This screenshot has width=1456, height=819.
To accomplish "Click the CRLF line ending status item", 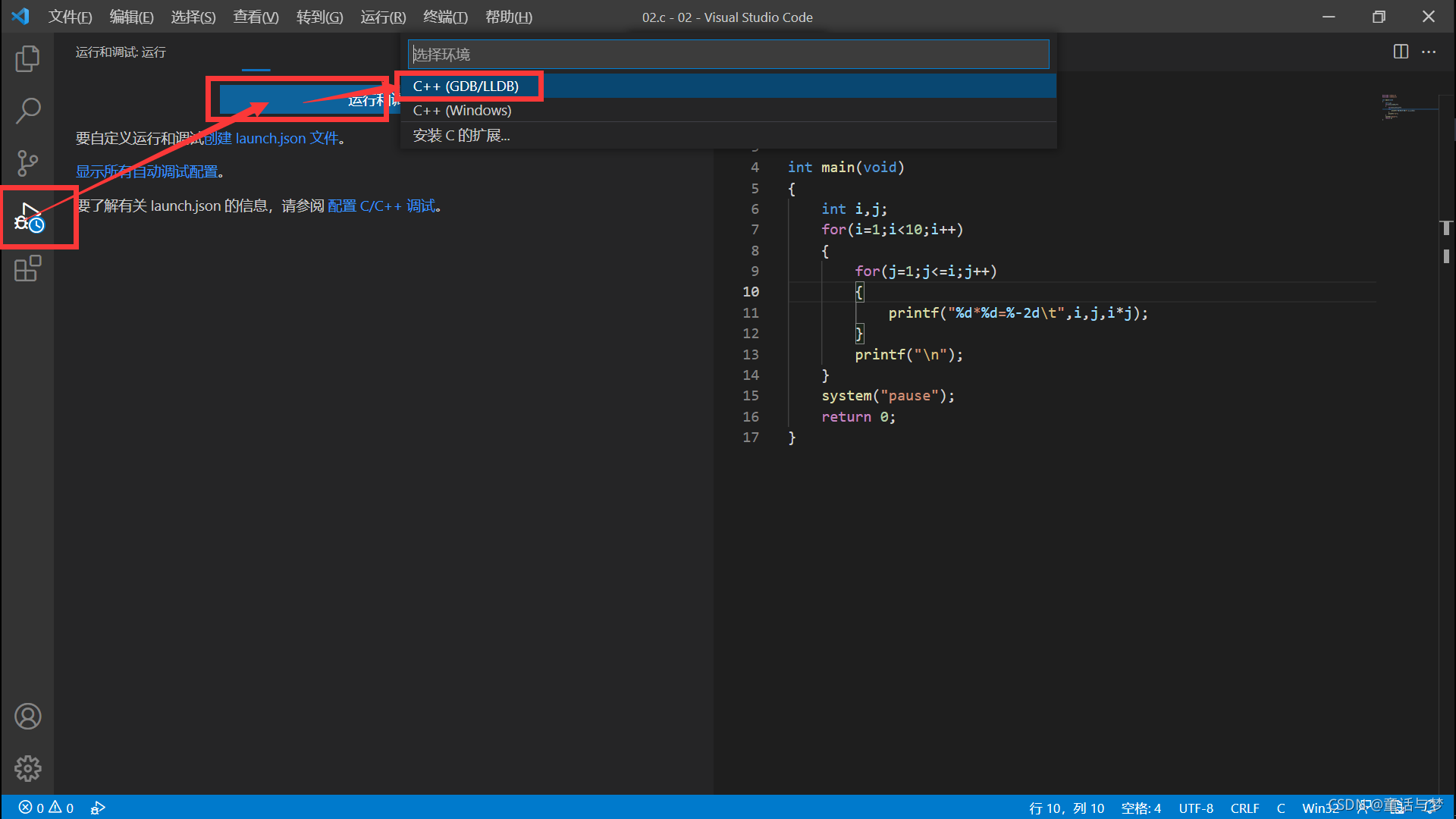I will [x=1244, y=808].
